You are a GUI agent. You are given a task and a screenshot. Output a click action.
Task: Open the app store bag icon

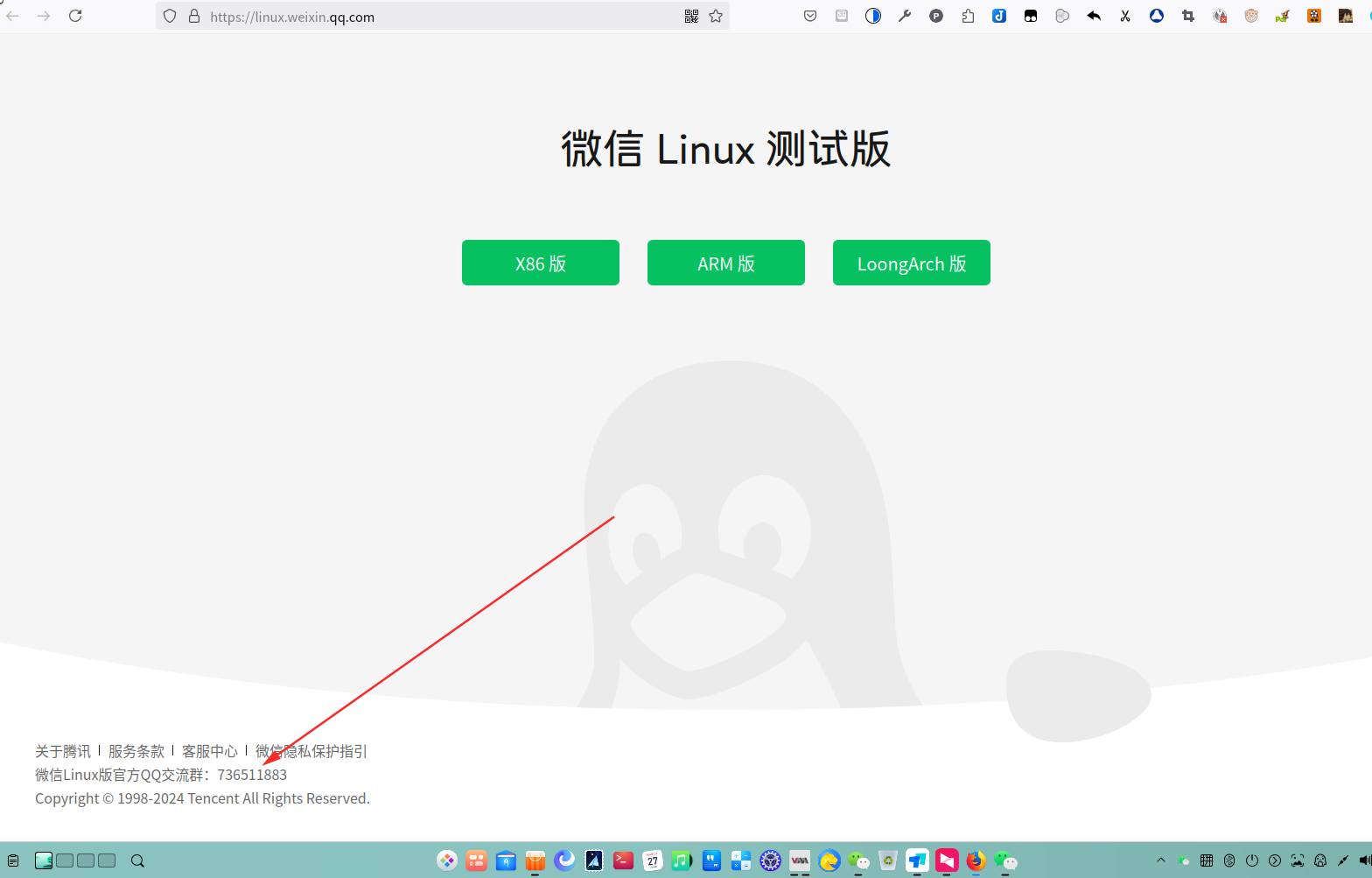pos(535,860)
